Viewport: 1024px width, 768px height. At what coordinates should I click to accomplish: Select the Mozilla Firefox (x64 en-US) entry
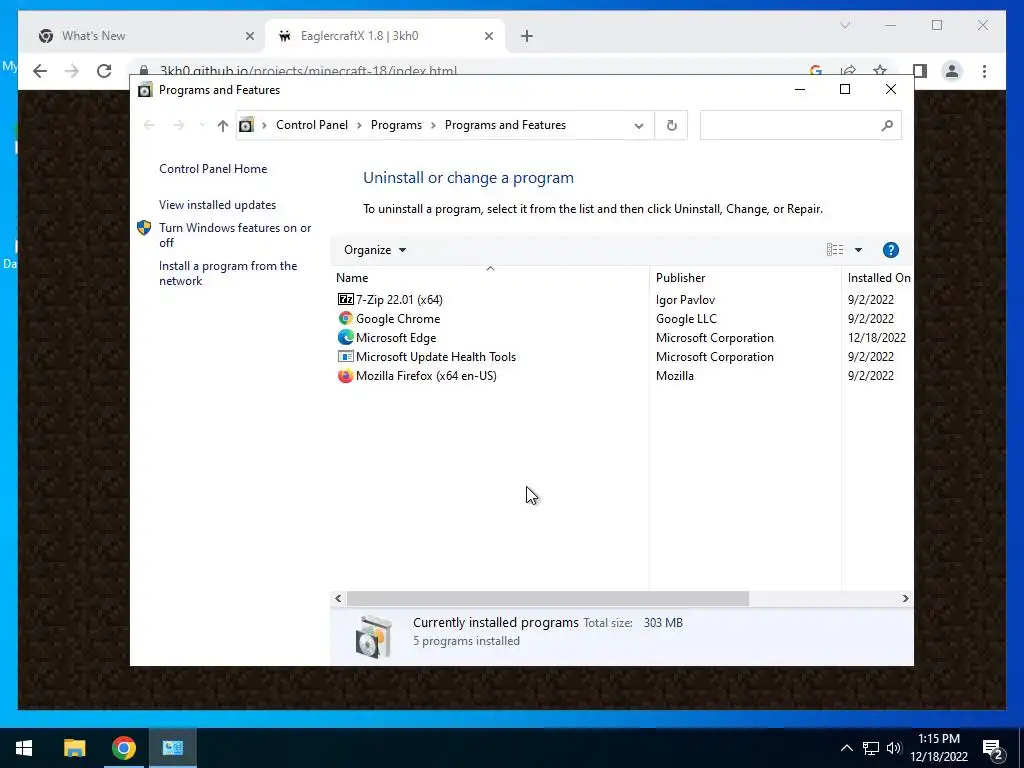(x=426, y=376)
